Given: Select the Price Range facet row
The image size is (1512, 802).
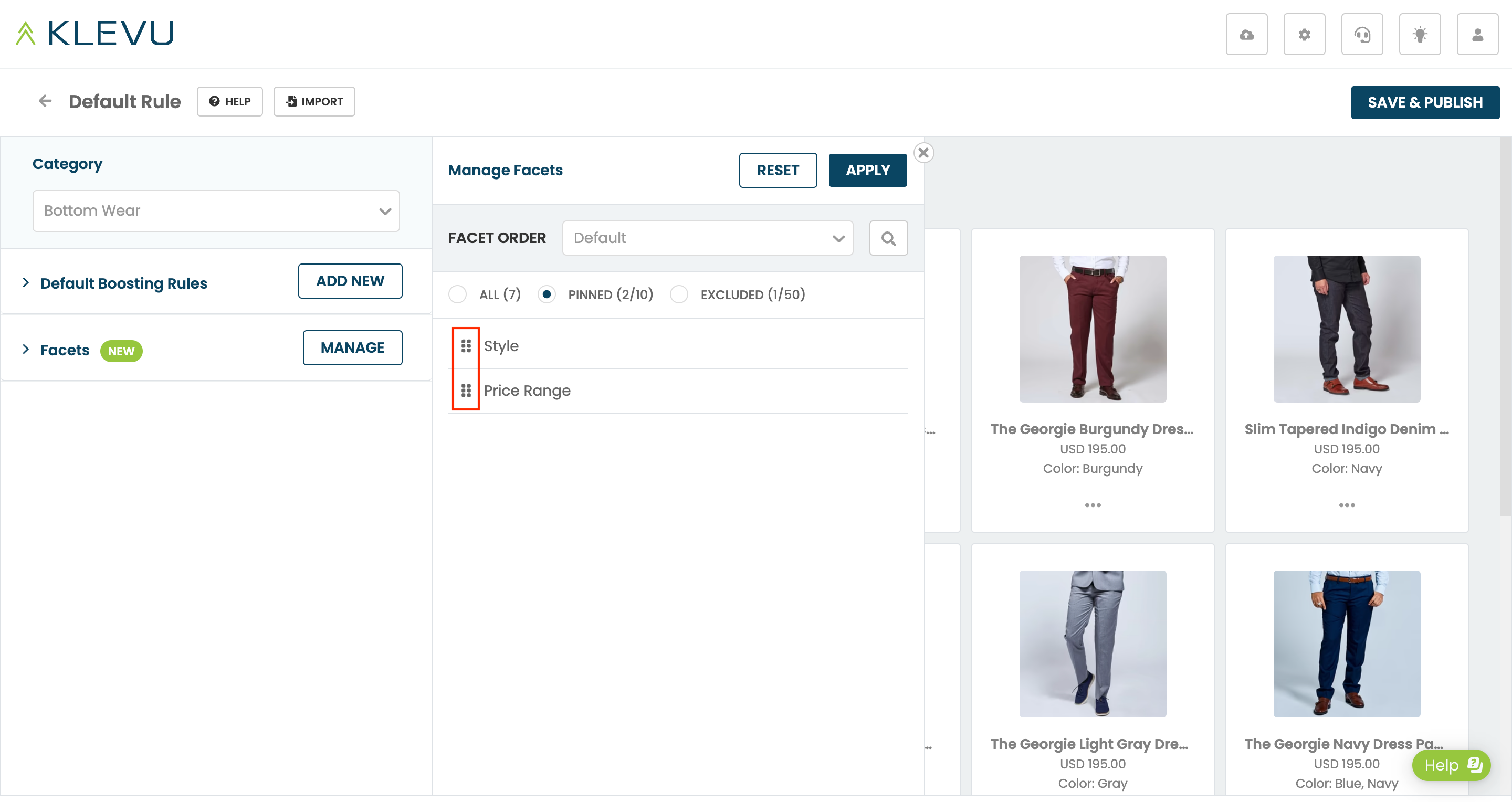Looking at the screenshot, I should point(678,391).
